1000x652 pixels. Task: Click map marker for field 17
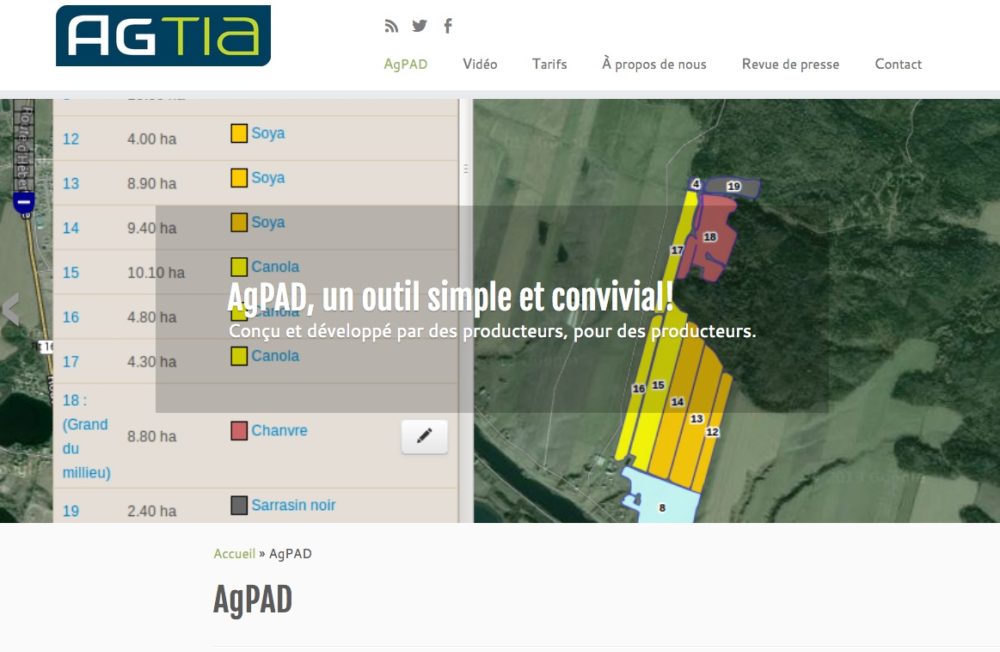(677, 250)
